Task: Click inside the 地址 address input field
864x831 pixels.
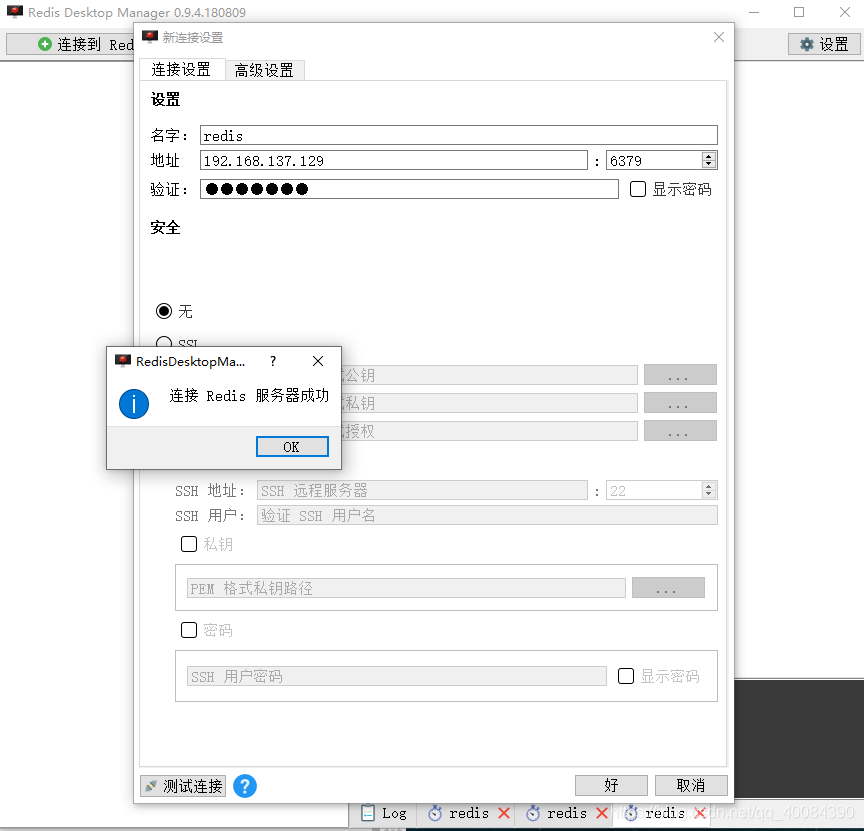Action: point(390,159)
